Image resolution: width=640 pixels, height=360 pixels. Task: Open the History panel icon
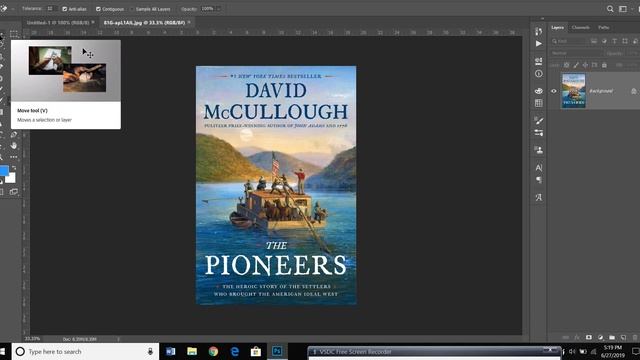pos(539,31)
